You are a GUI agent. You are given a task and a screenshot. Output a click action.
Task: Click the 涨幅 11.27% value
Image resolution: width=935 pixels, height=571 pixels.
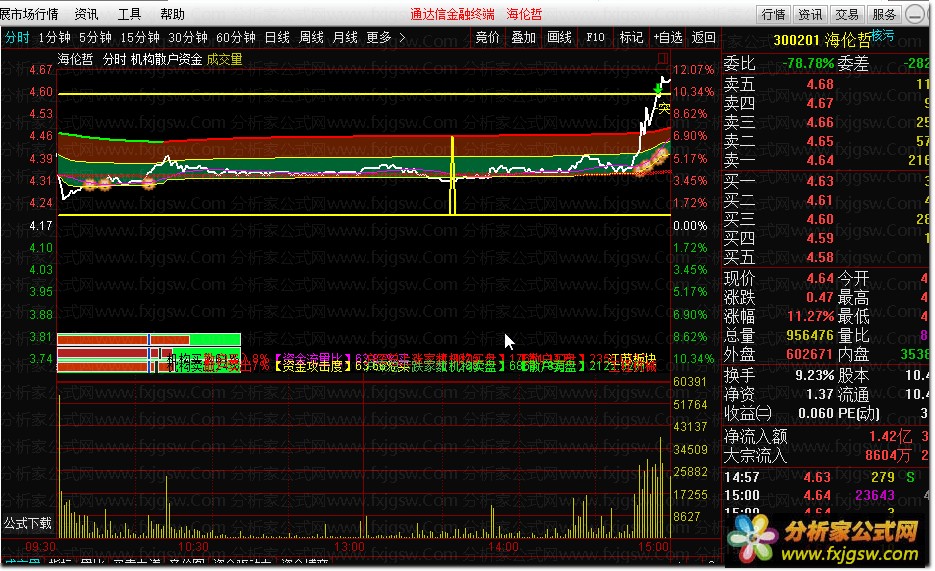[x=810, y=316]
